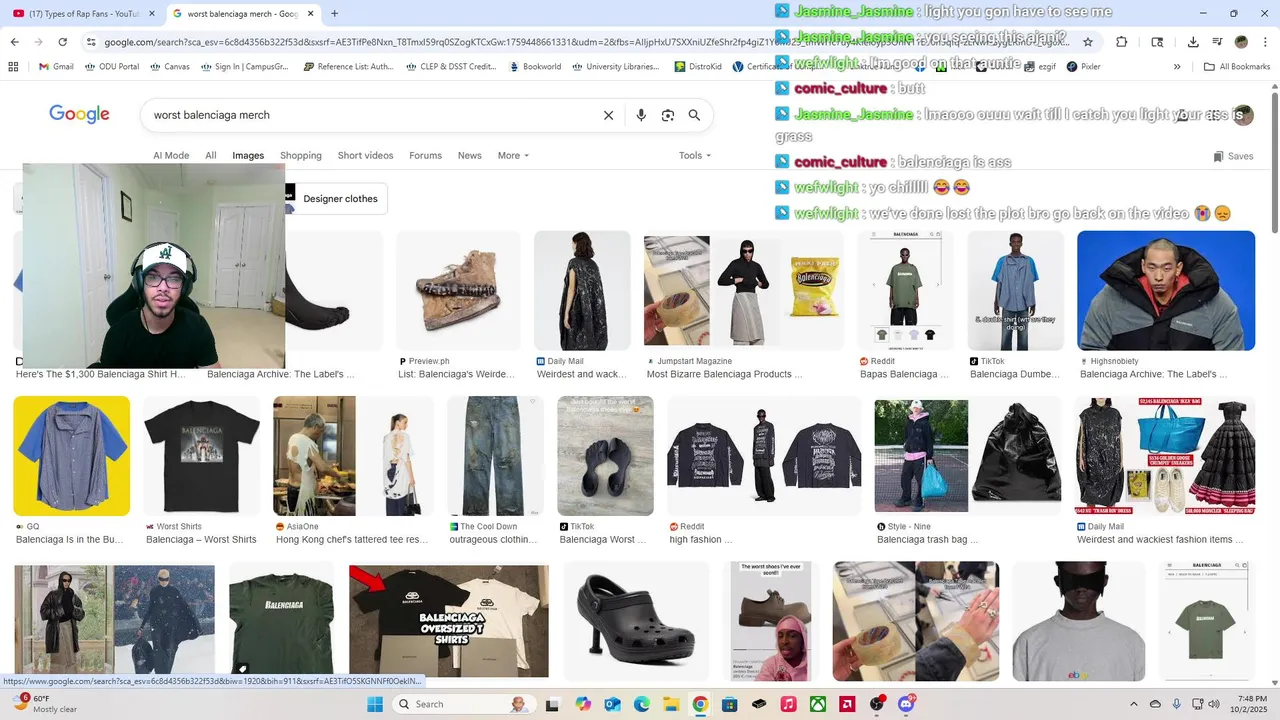Open the Tools dropdown
This screenshot has width=1280, height=720.
695,155
